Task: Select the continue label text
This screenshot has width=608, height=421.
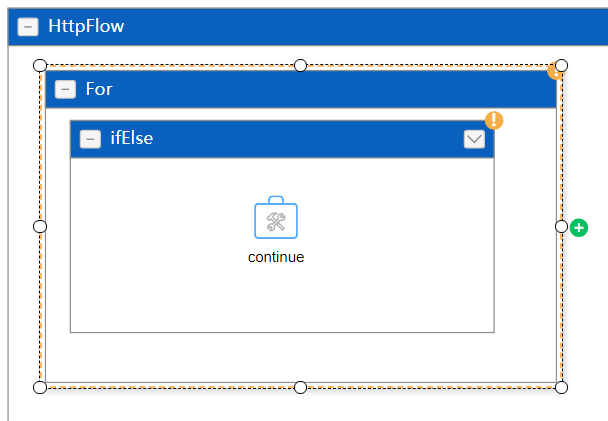Action: [276, 257]
